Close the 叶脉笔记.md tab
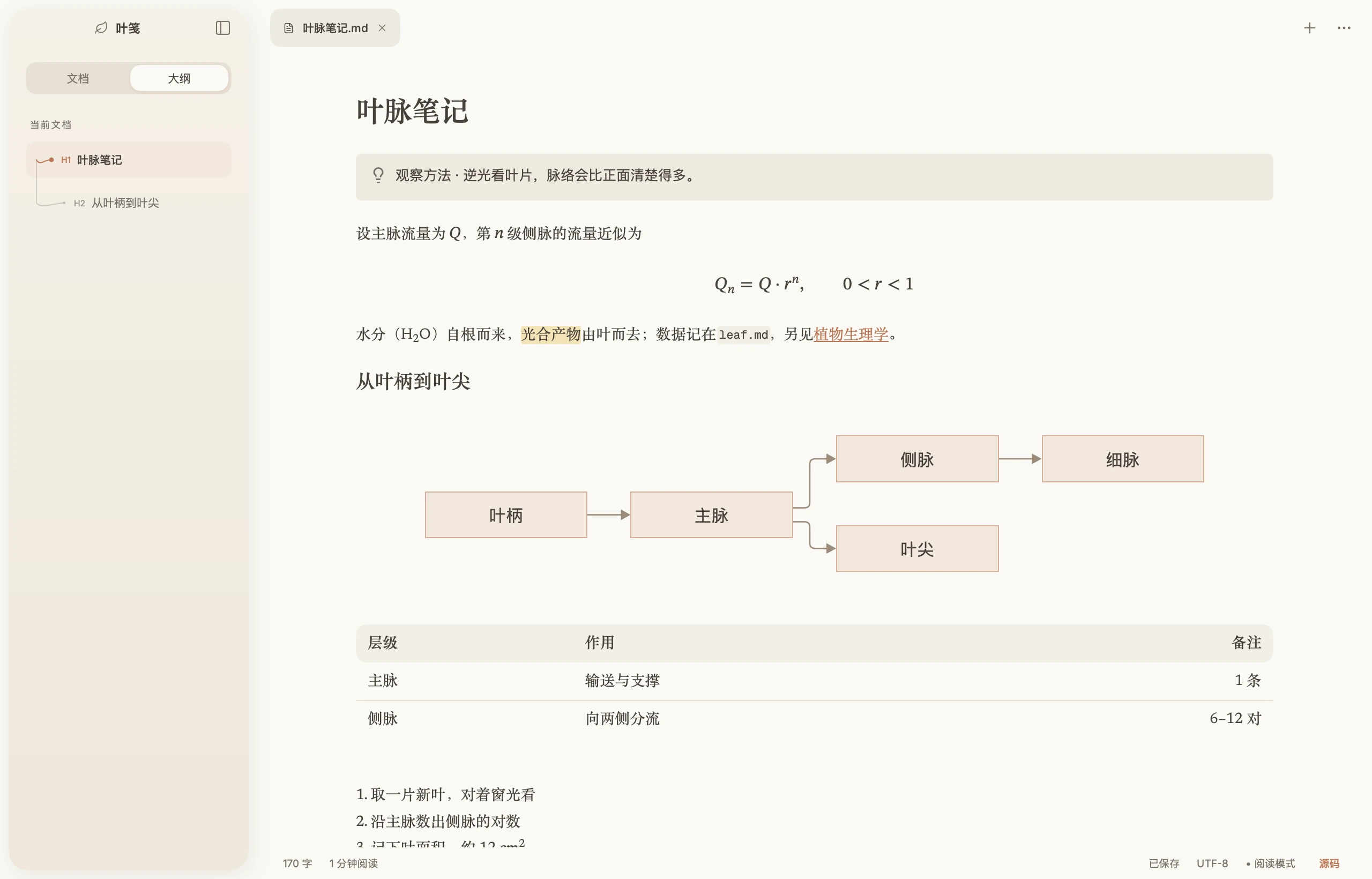The height and width of the screenshot is (879, 1372). tap(382, 28)
